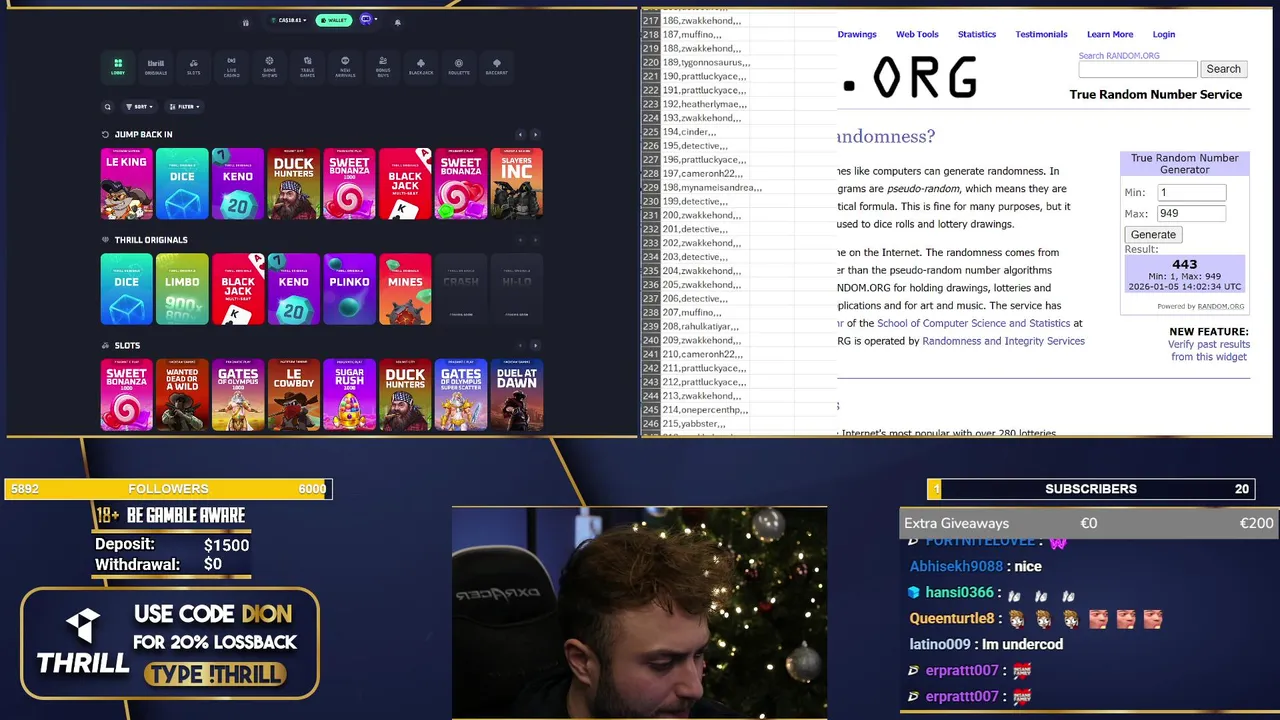Launch Limbo from Thrill Originals row

182,289
